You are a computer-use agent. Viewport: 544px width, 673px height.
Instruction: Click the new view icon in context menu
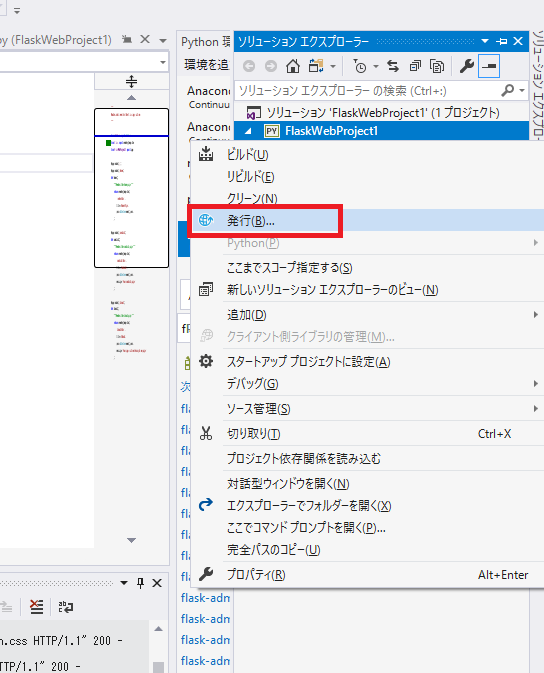(206, 290)
